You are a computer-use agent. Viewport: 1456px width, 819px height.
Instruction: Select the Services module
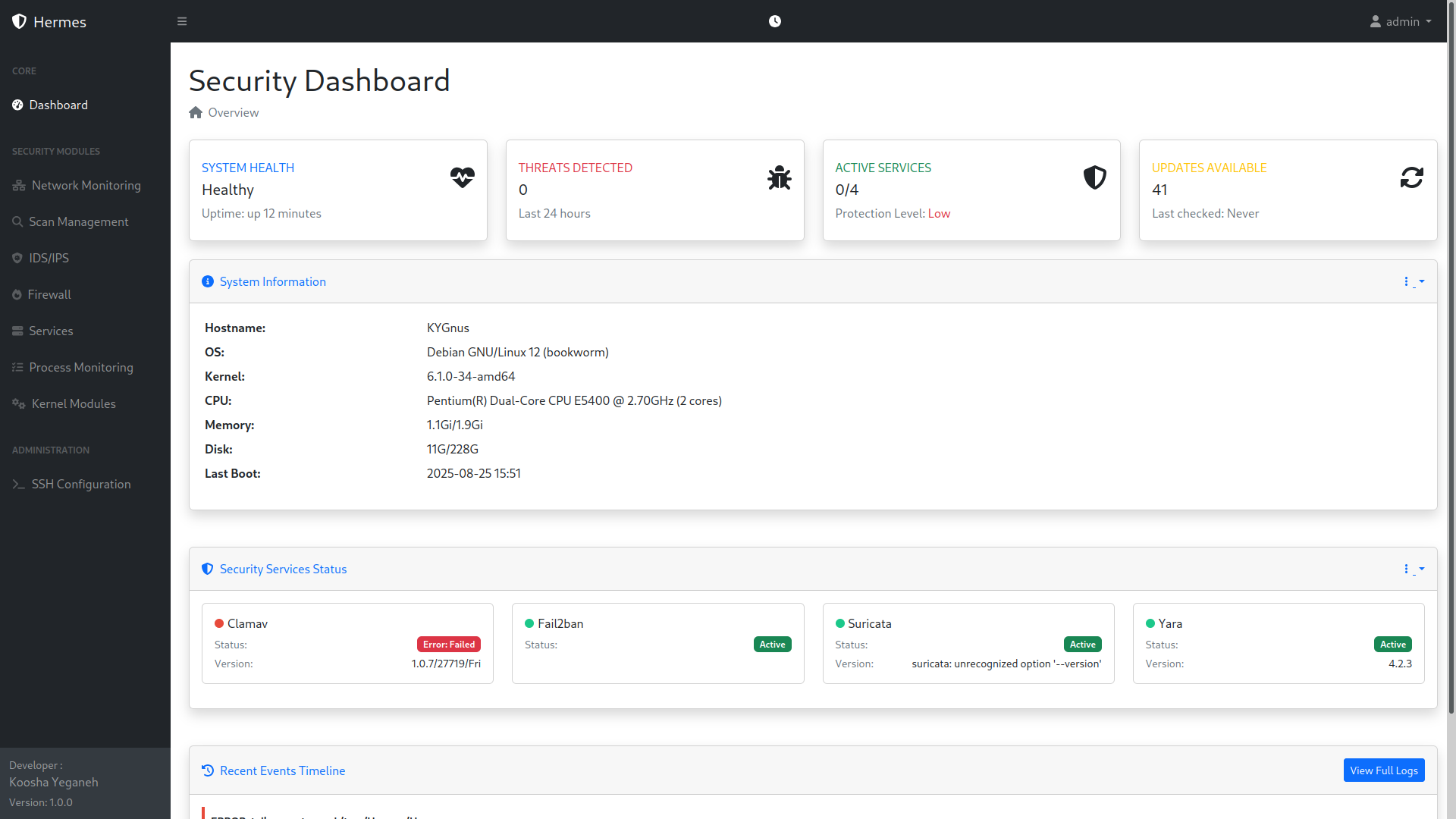click(52, 331)
